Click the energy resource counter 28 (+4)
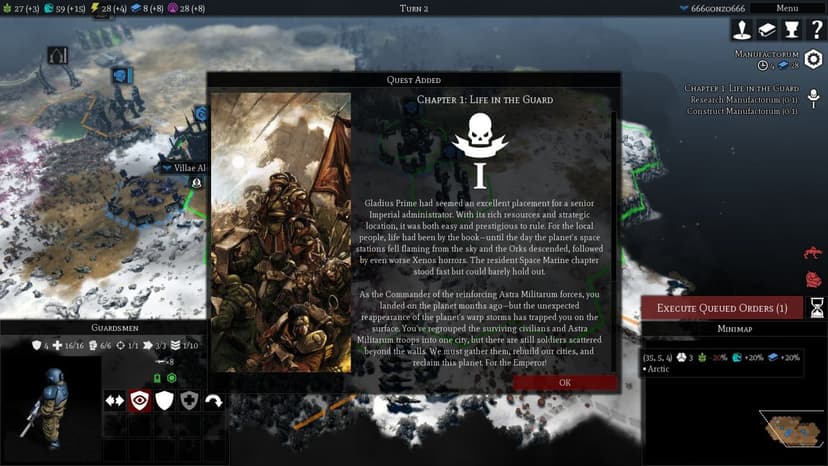Viewport: 828px width, 466px height. pyautogui.click(x=108, y=8)
